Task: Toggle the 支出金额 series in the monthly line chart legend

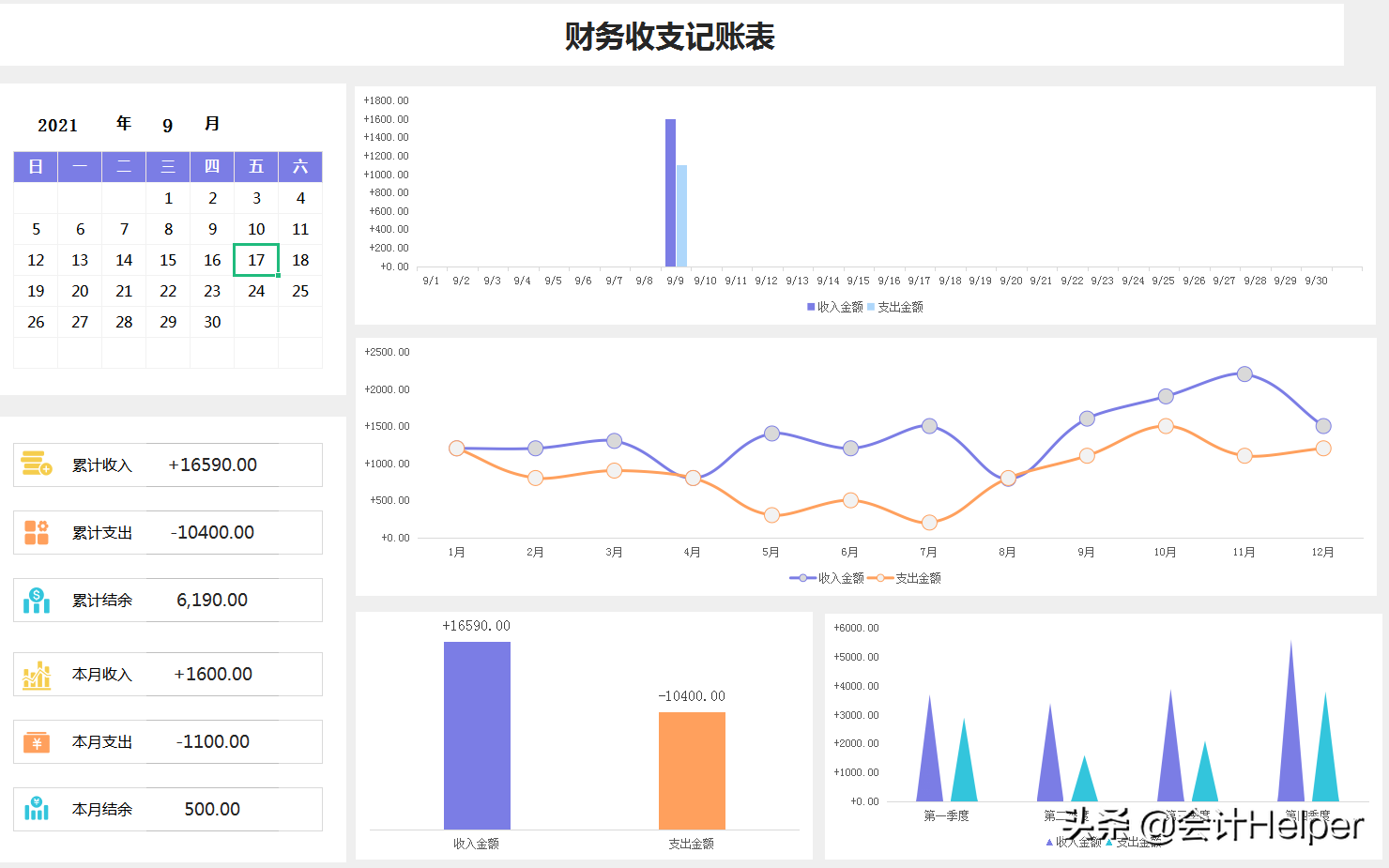Action: [903, 577]
